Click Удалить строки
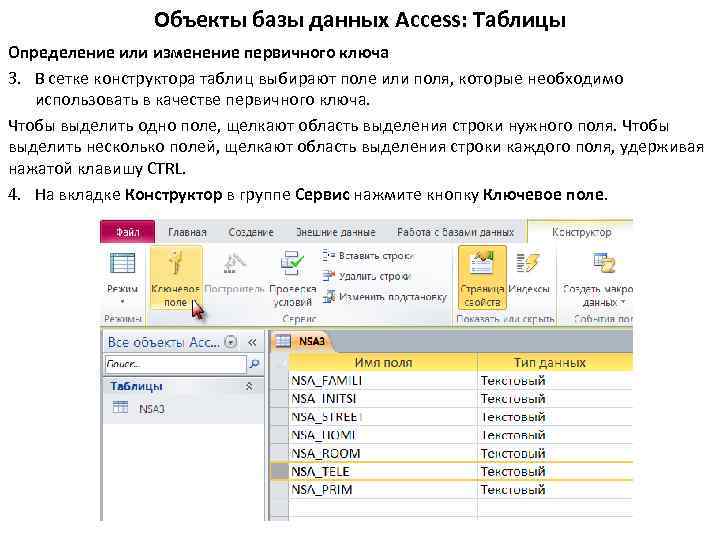Viewport: 720px width, 540px height. (x=366, y=276)
